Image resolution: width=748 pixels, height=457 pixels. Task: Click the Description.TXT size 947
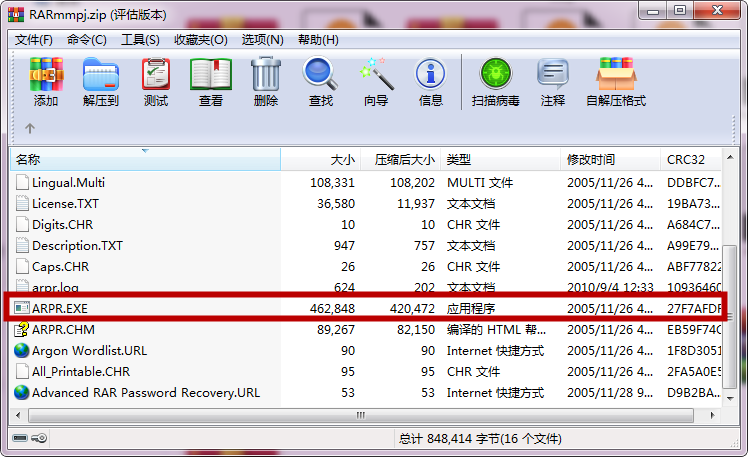coord(344,245)
